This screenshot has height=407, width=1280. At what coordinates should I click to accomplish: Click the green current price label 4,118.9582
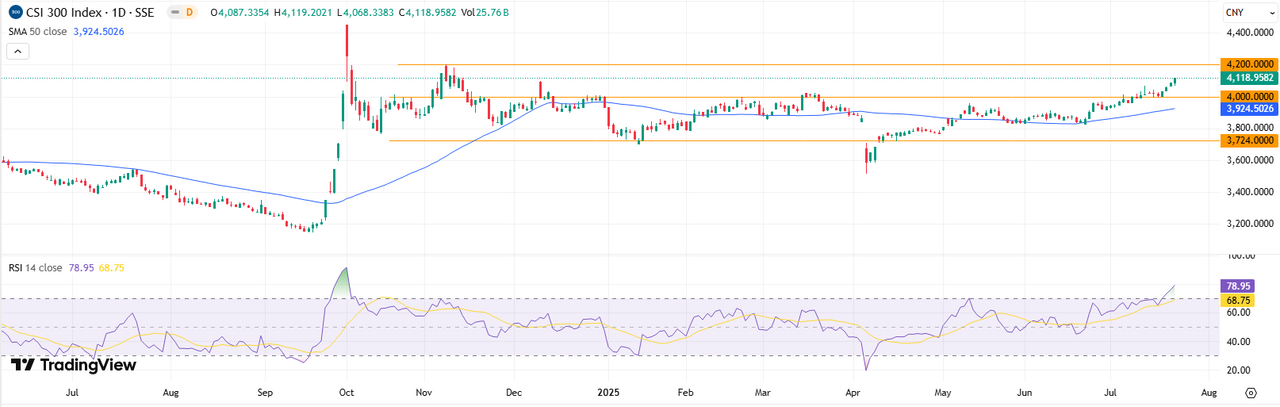[x=1248, y=78]
